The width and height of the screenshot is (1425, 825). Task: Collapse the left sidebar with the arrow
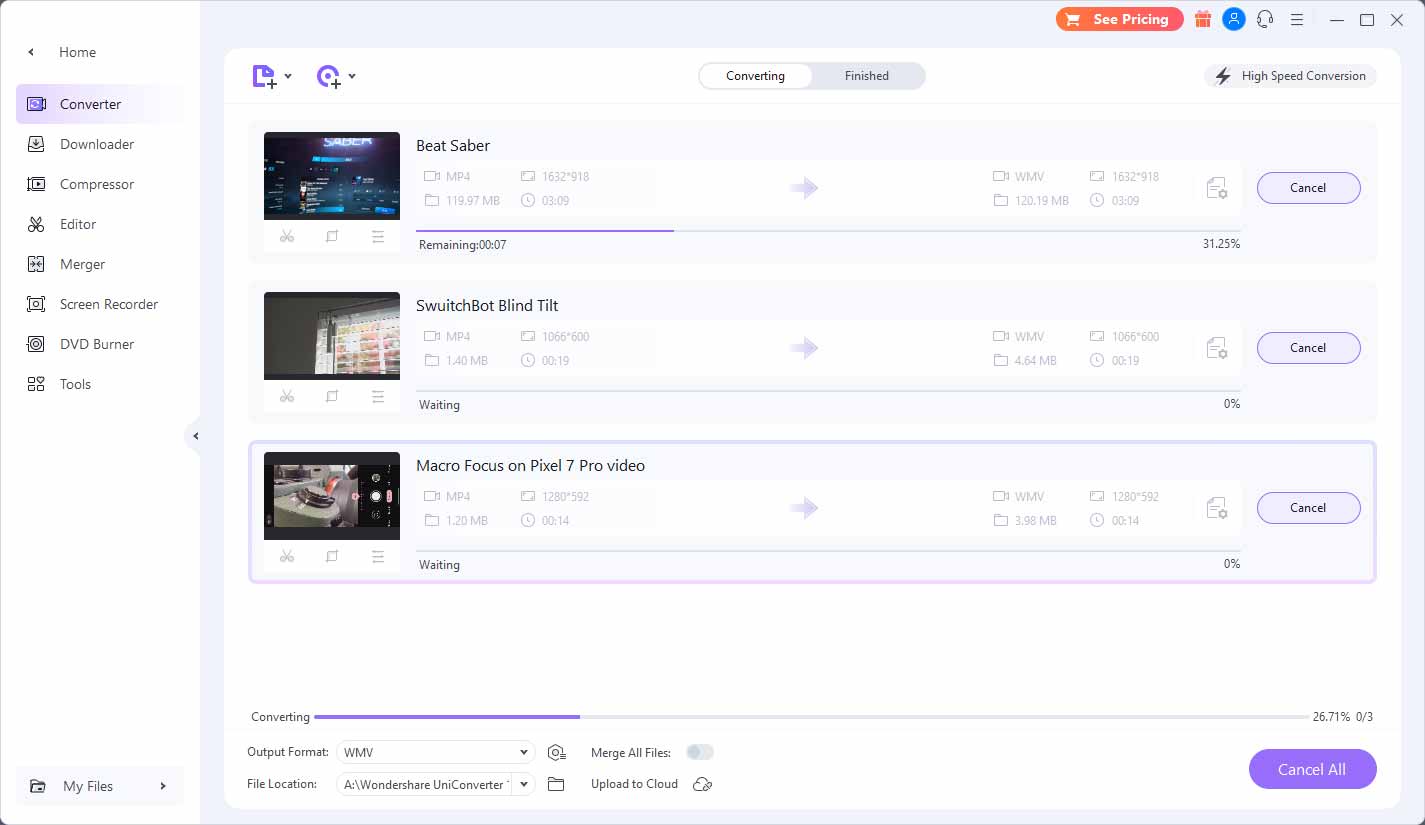[196, 436]
